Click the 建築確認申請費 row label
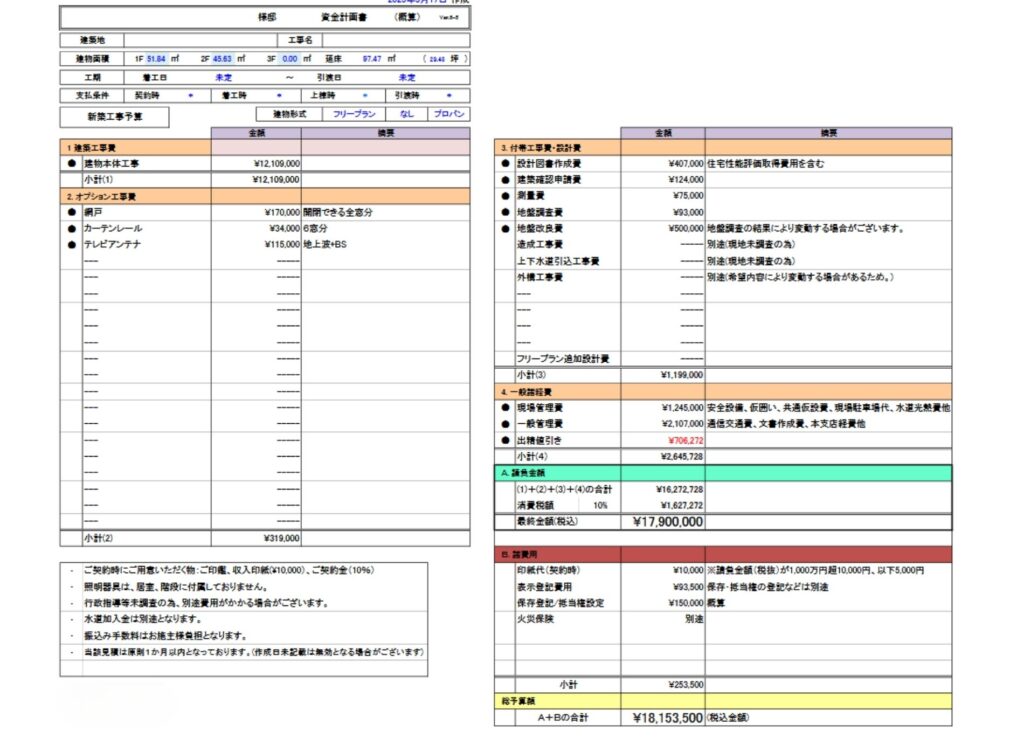The height and width of the screenshot is (744, 1024). 549,180
